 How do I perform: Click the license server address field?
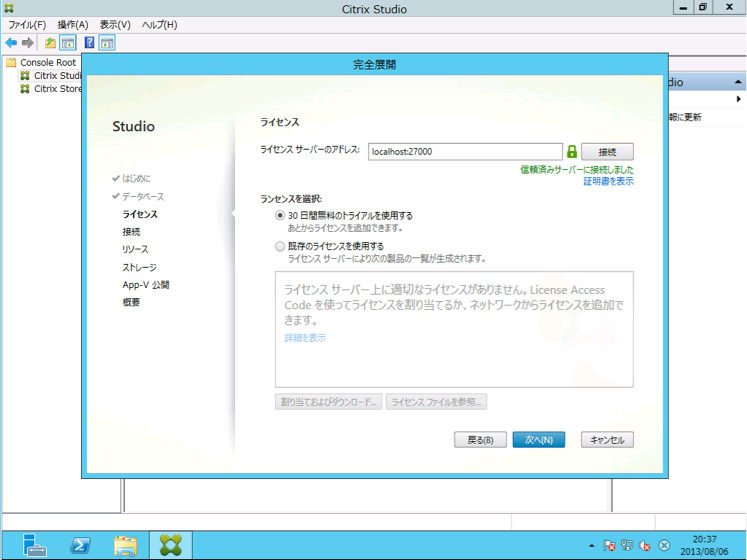coord(465,152)
